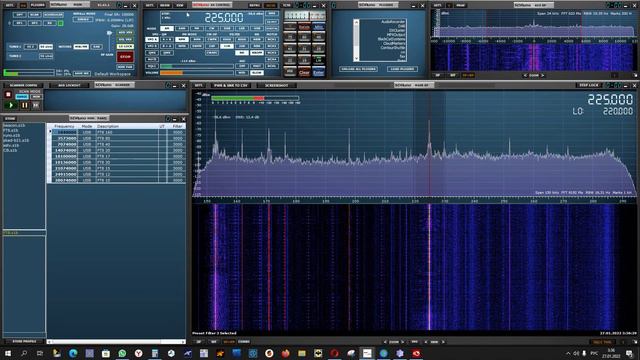Select VFO A in RX control
640x360 pixels.
pos(152,40)
